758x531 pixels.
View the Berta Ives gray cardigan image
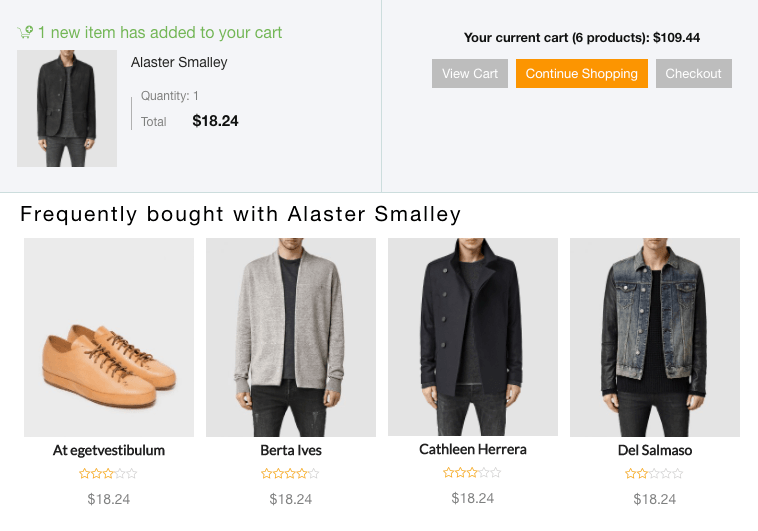click(291, 337)
